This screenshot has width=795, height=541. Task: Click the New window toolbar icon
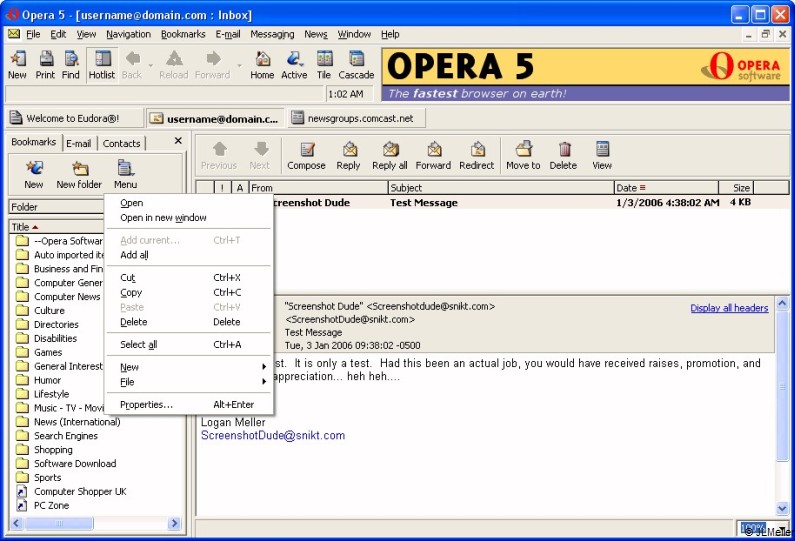(x=17, y=64)
